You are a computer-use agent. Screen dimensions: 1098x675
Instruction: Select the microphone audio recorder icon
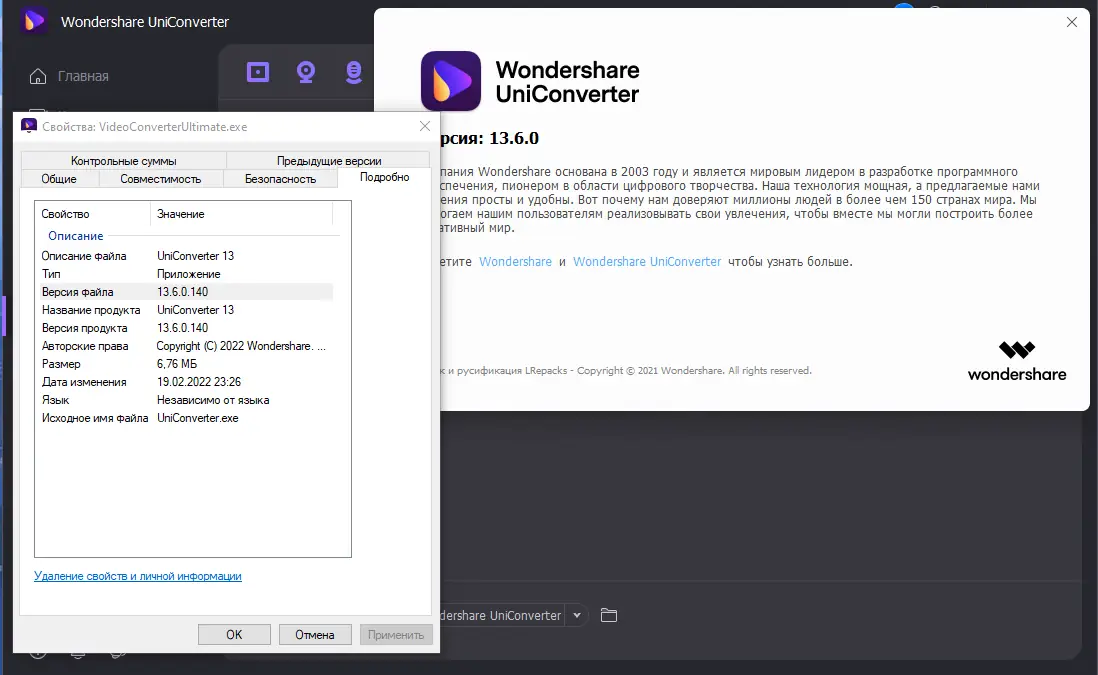click(353, 72)
